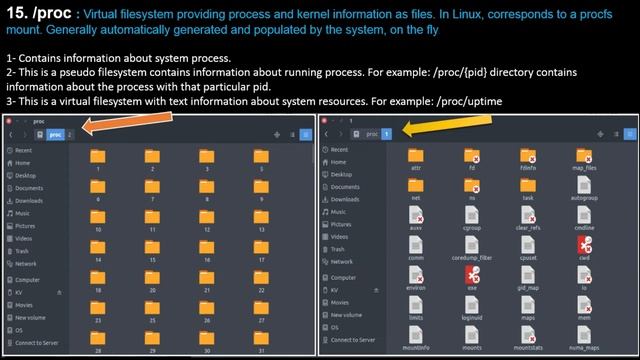This screenshot has width=640, height=360.
Task: Select the autogroup file in the right window
Action: [x=584, y=186]
